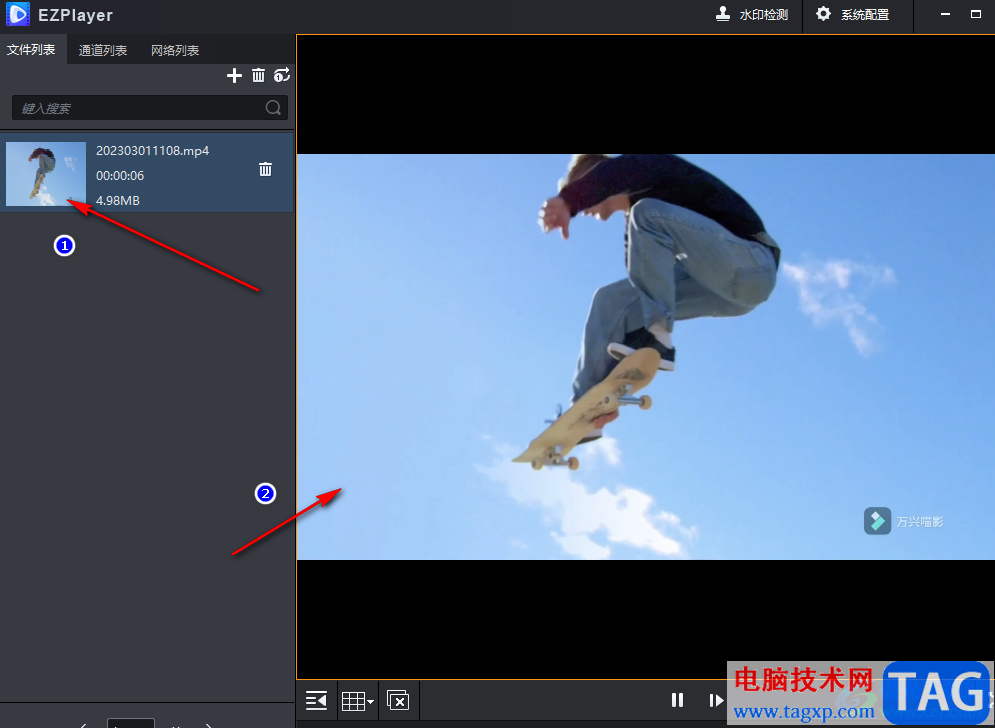This screenshot has height=728, width=995.
Task: Switch to the 通道列表 tab
Action: 103,50
